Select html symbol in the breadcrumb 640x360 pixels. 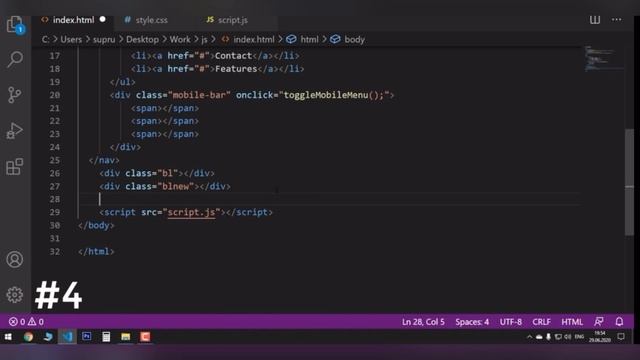click(309, 40)
